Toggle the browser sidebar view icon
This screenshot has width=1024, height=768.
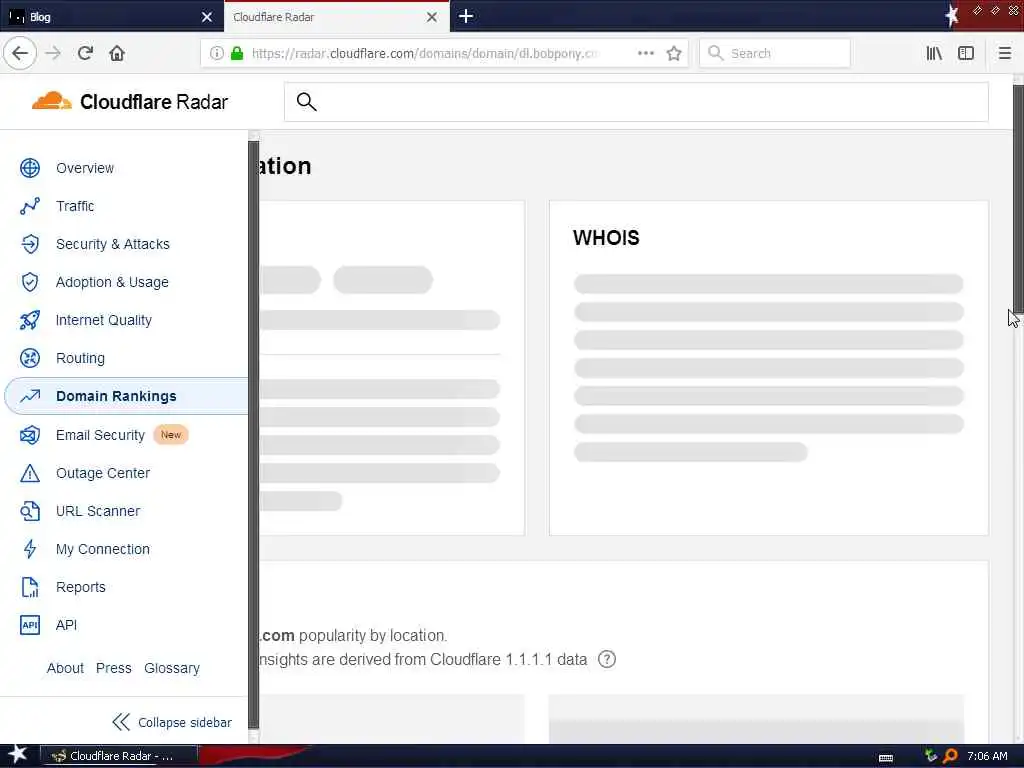tap(966, 53)
